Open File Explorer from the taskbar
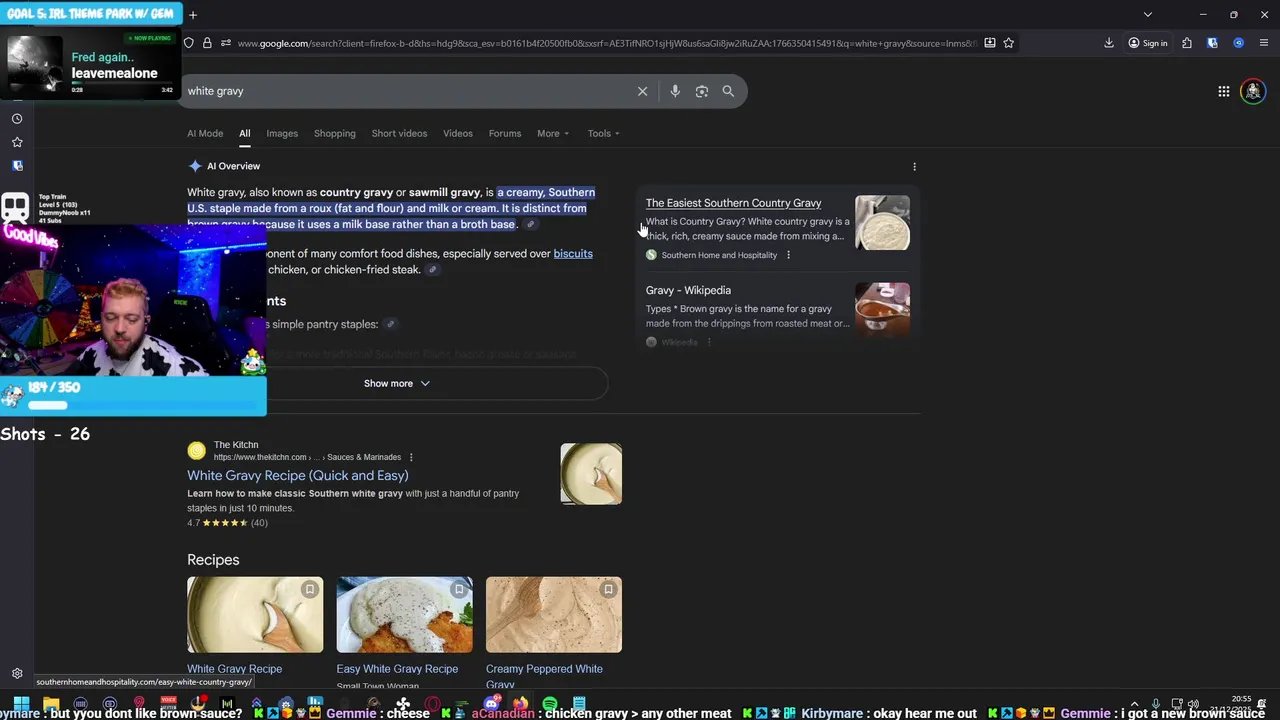The height and width of the screenshot is (720, 1280). pos(51,704)
